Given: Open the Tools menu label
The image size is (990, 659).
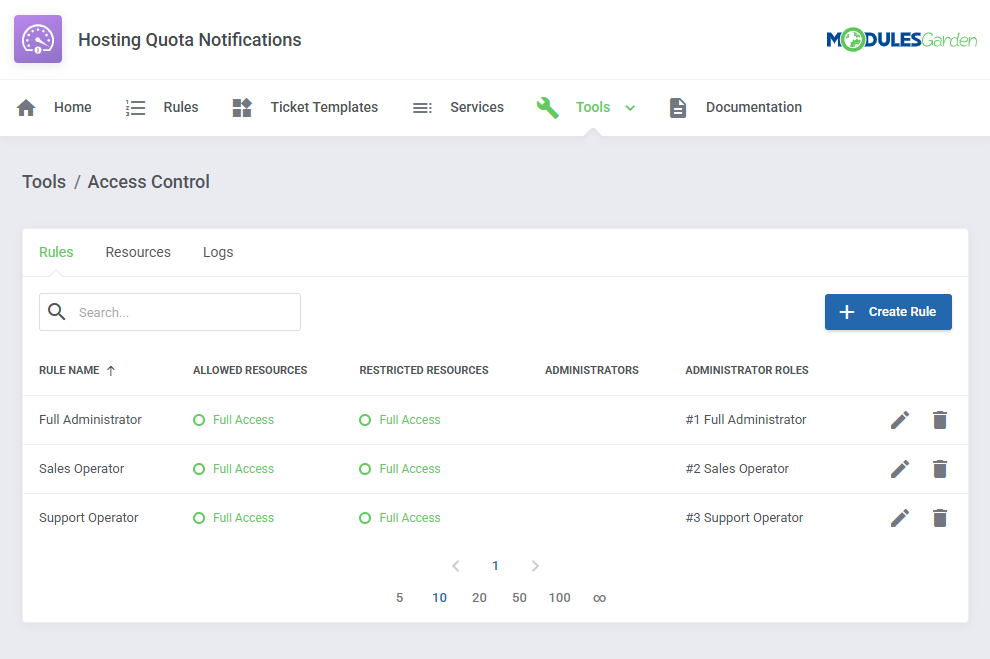Looking at the screenshot, I should tap(593, 107).
